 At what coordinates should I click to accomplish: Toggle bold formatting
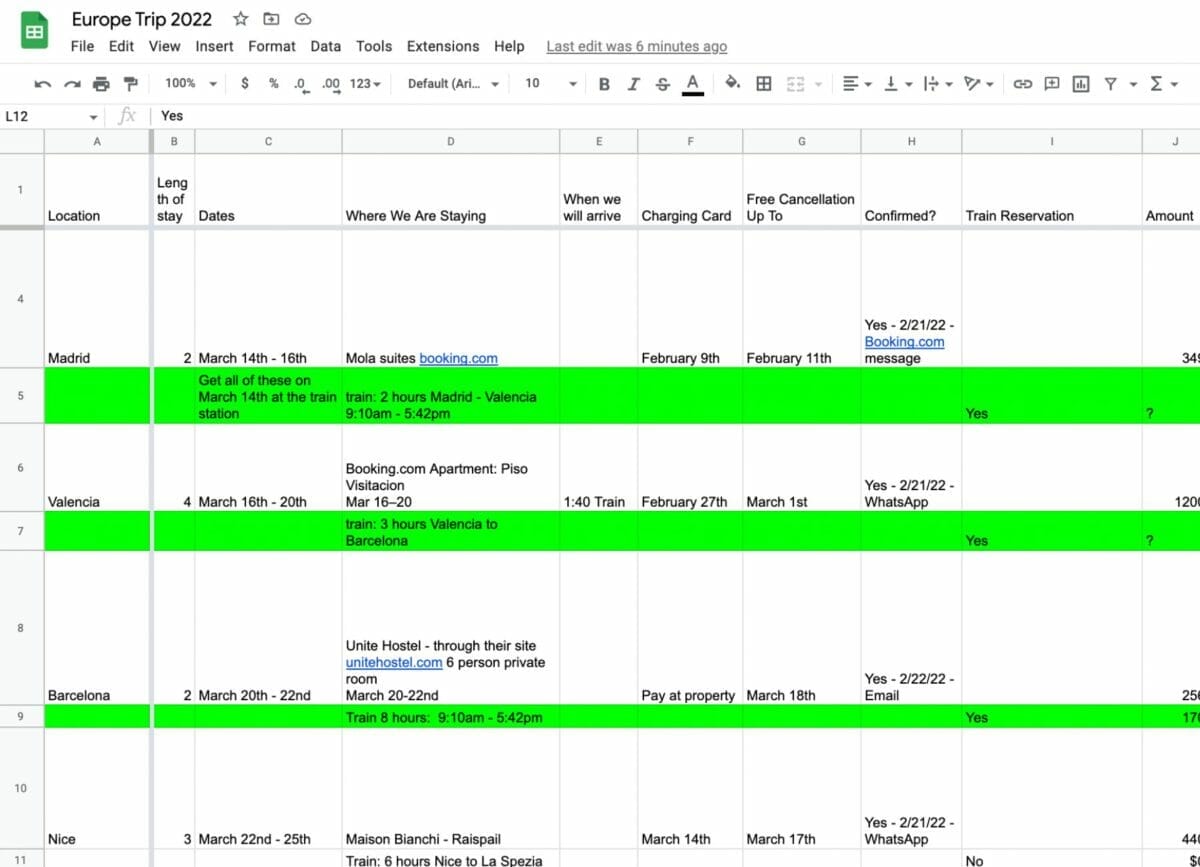pyautogui.click(x=603, y=84)
